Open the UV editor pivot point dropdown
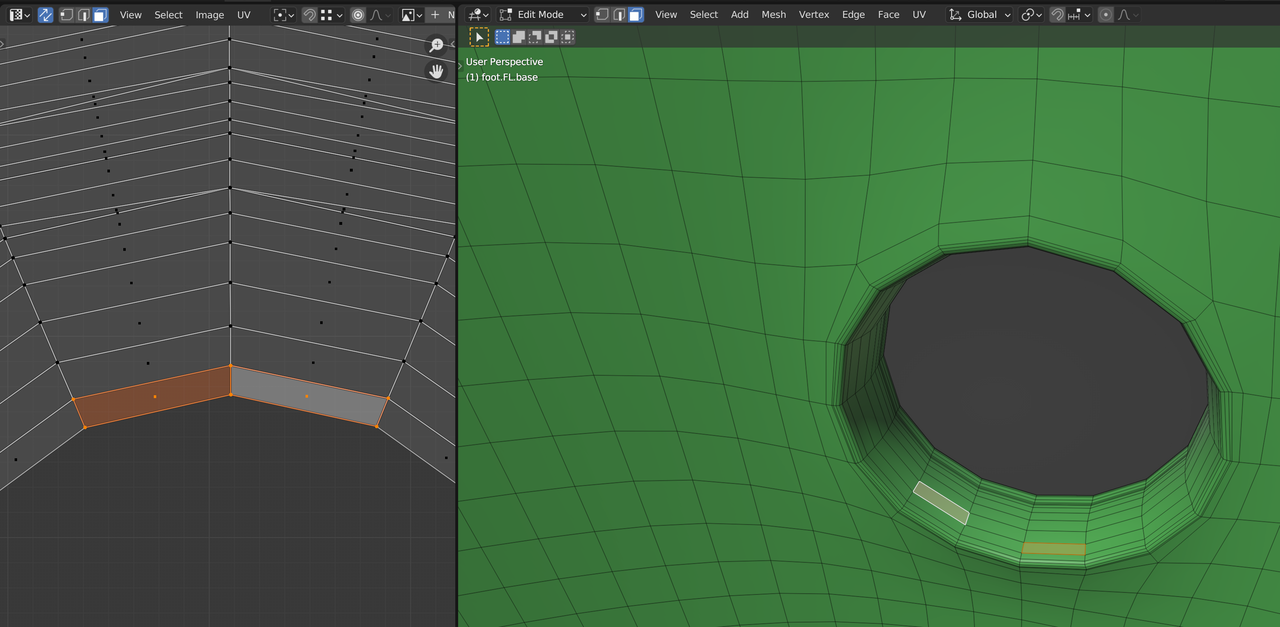 [x=284, y=15]
